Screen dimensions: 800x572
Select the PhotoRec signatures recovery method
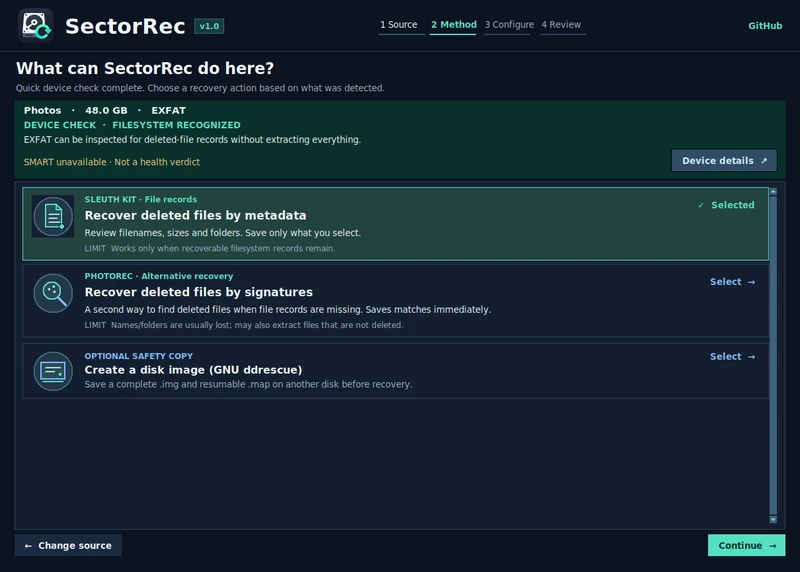pos(732,282)
